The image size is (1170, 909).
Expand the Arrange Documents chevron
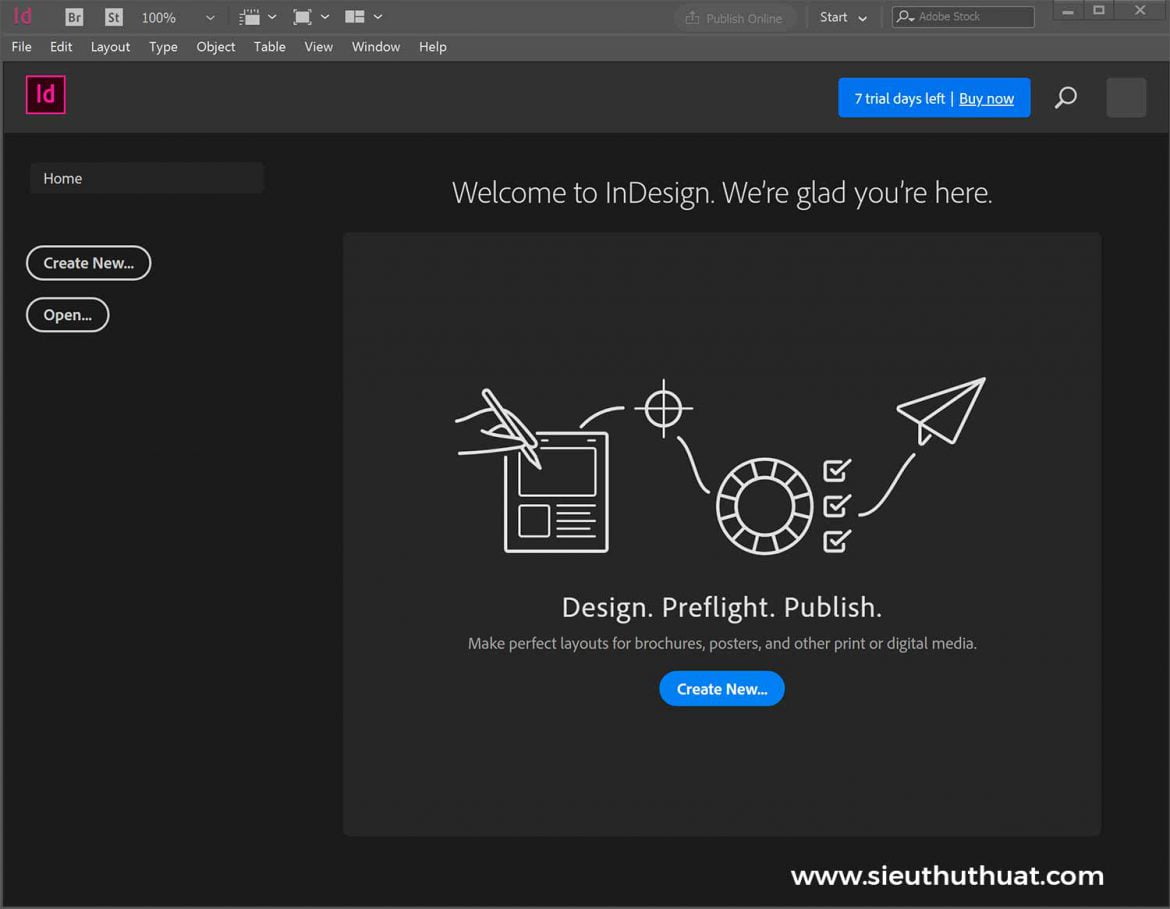pyautogui.click(x=377, y=16)
